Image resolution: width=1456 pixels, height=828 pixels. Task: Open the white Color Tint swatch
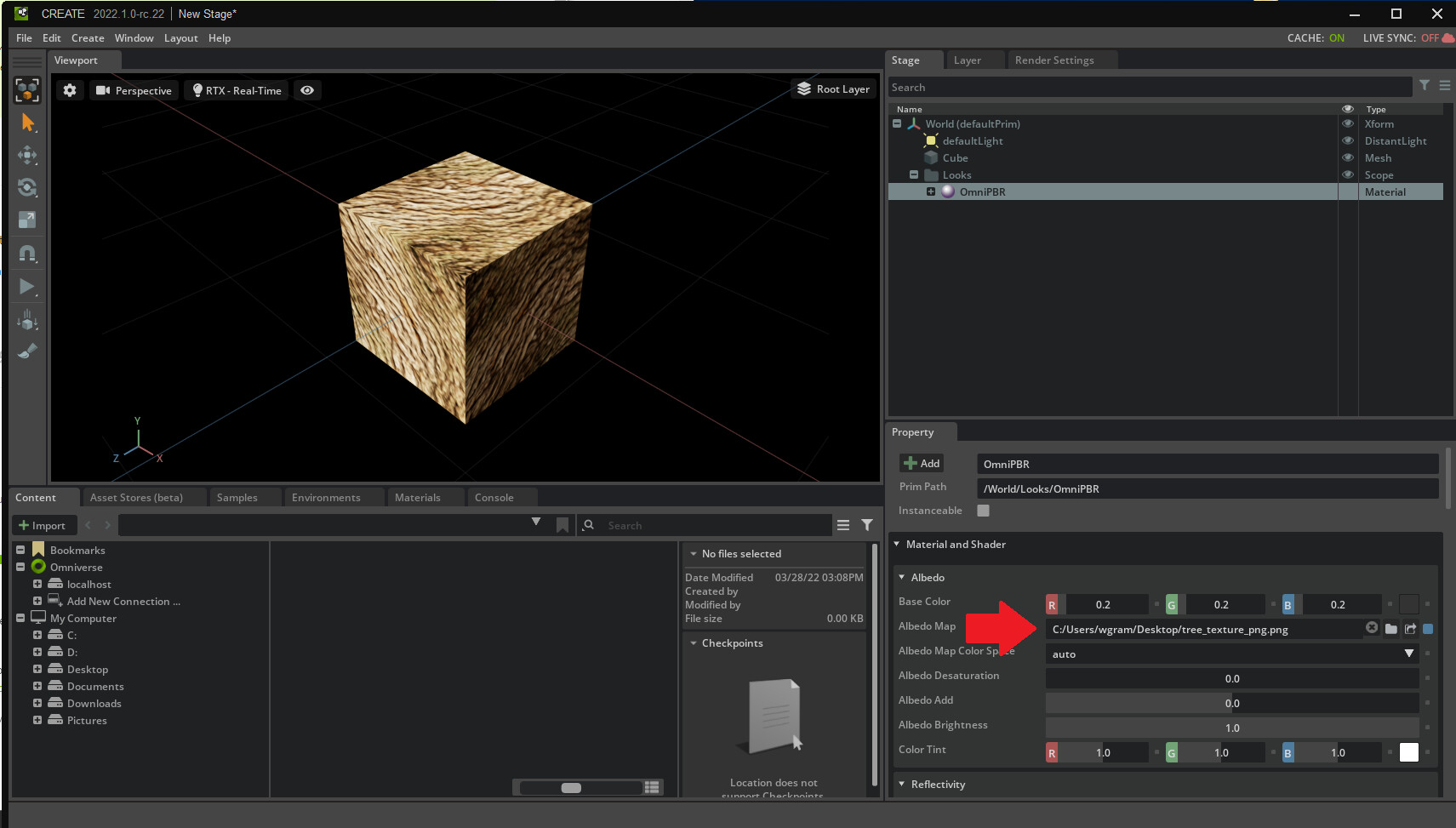click(1409, 752)
